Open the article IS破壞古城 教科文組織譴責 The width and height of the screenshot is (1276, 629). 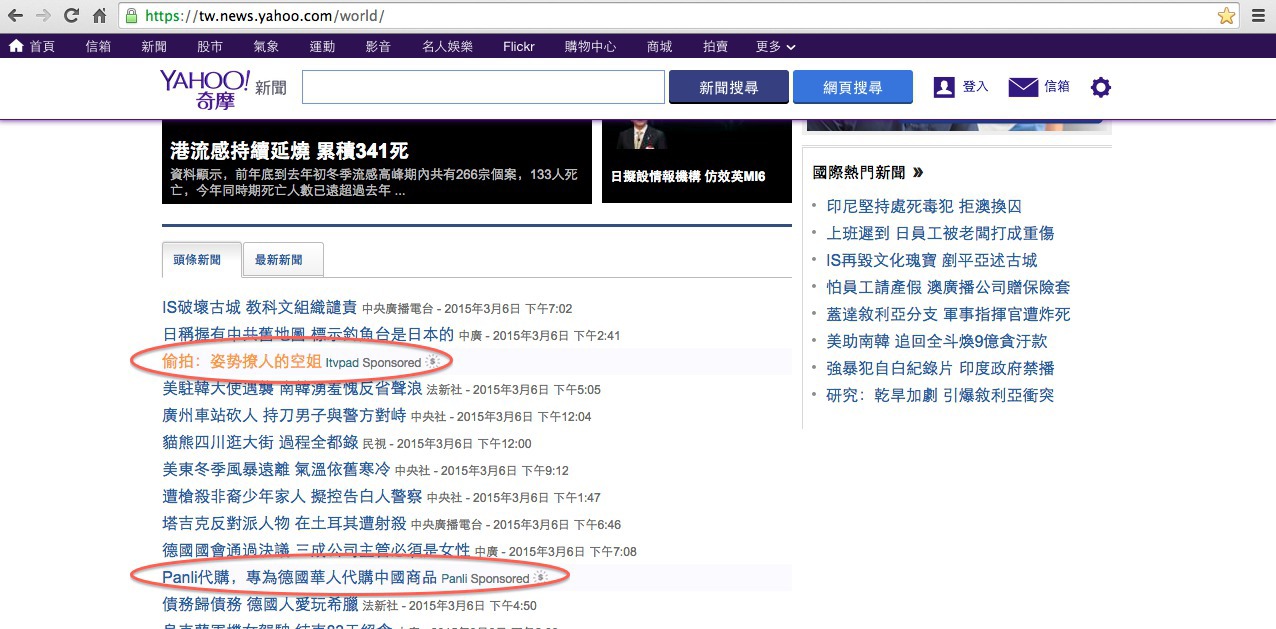pyautogui.click(x=259, y=308)
